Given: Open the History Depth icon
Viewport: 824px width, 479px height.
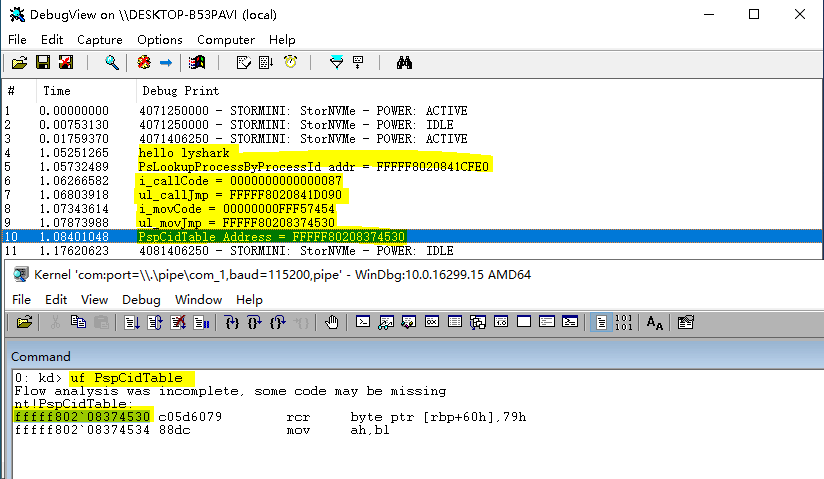Looking at the screenshot, I should (x=358, y=63).
